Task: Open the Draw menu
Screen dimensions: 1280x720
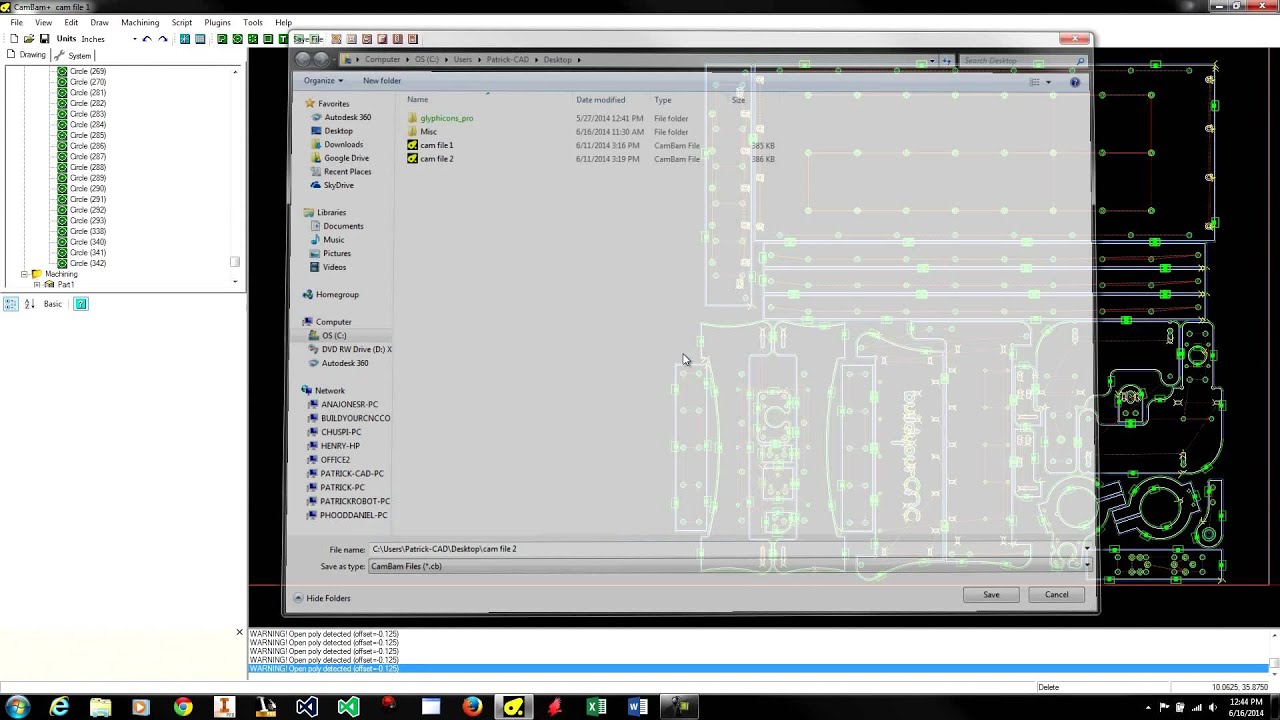Action: coord(99,22)
